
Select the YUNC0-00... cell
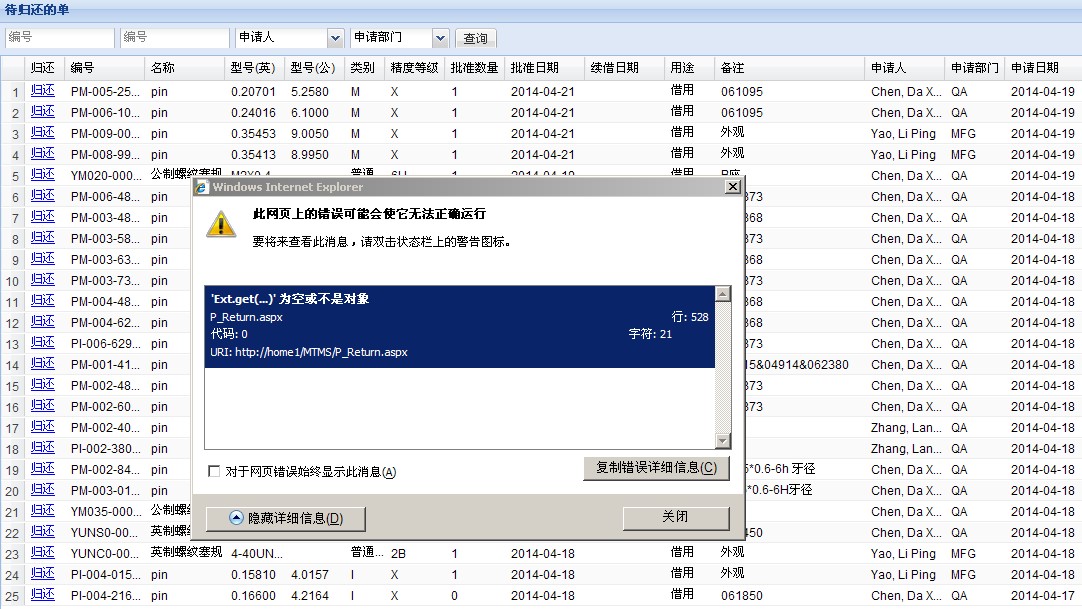[x=105, y=554]
